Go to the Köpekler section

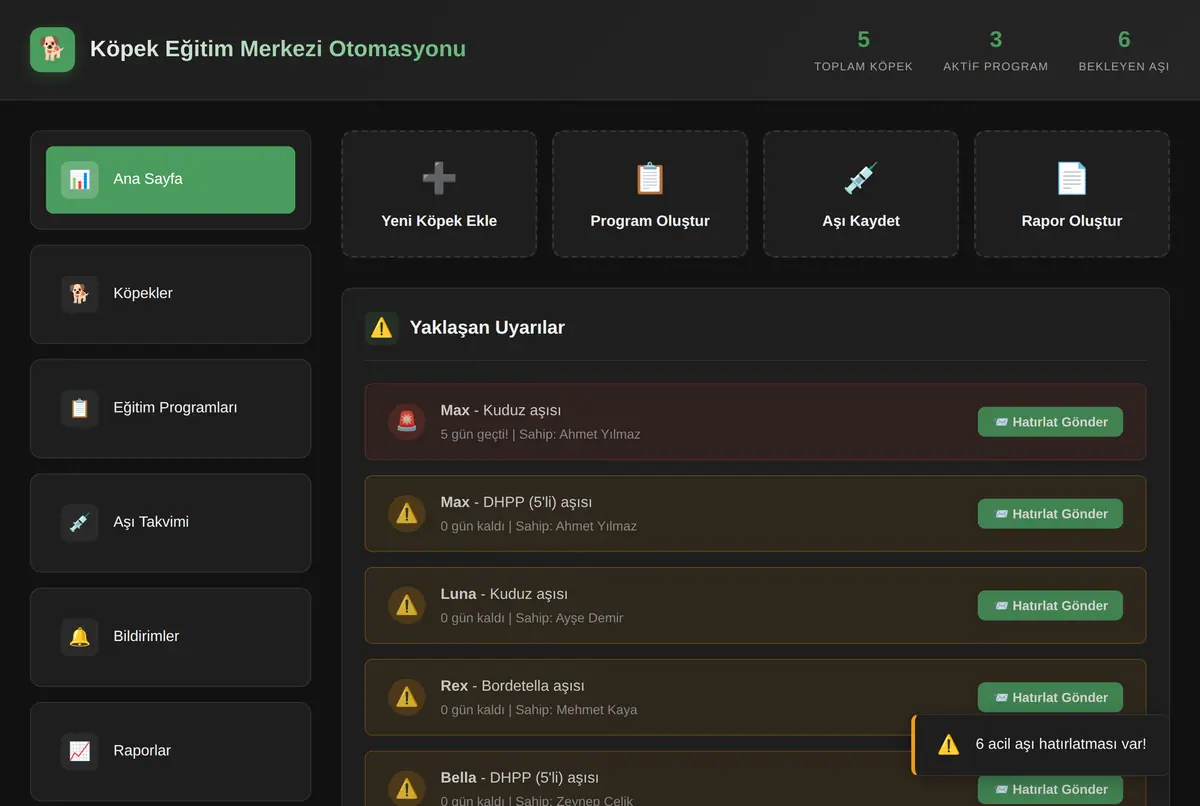170,294
